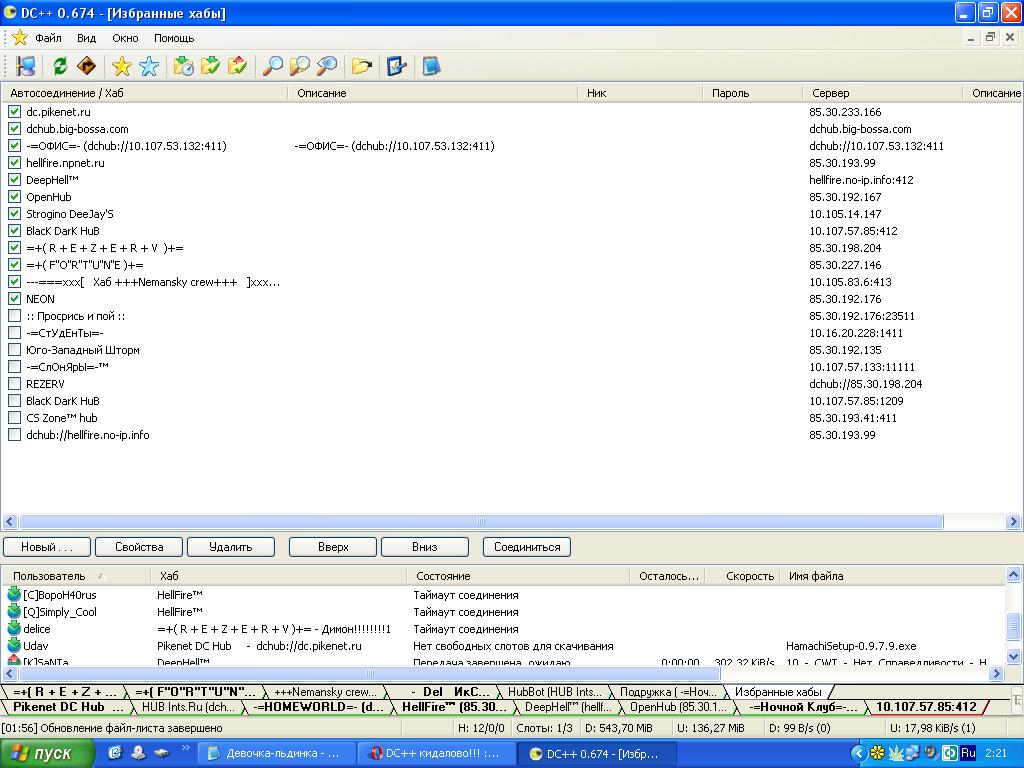Click the Свойства button
Screen dimensions: 1024x768
coord(139,547)
